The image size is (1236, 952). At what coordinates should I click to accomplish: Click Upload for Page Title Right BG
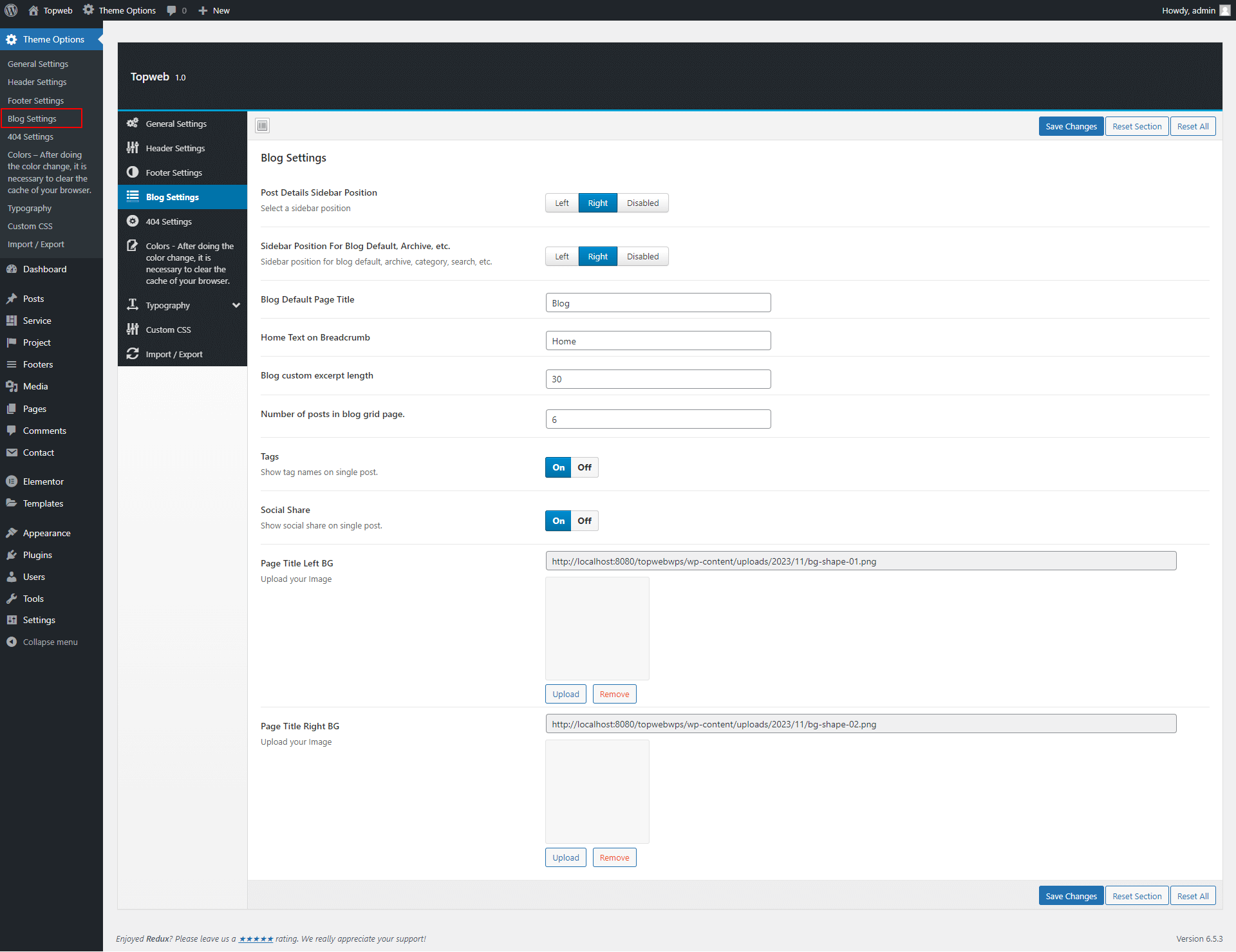click(566, 857)
